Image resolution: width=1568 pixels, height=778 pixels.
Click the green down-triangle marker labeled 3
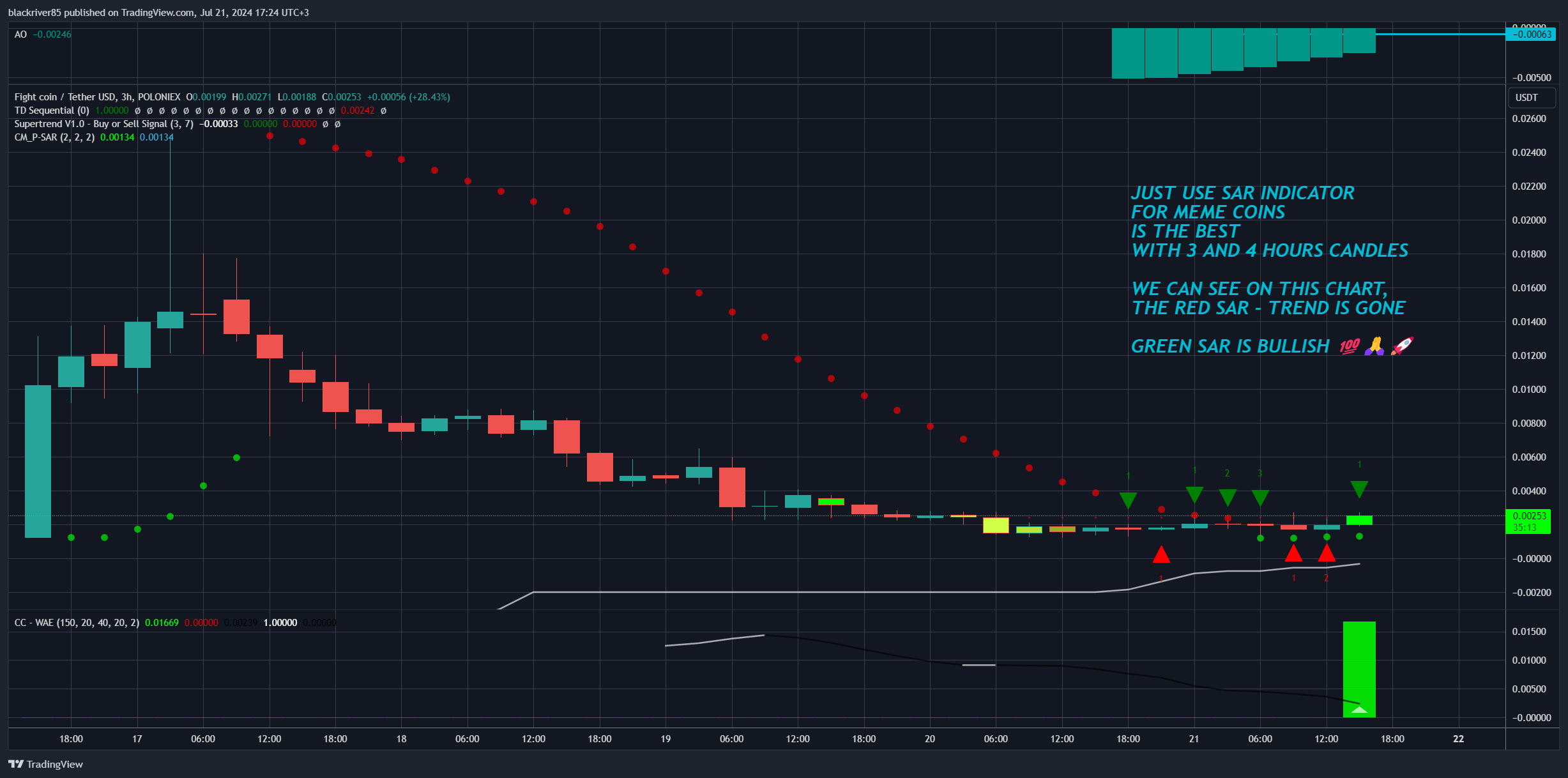pos(1260,498)
